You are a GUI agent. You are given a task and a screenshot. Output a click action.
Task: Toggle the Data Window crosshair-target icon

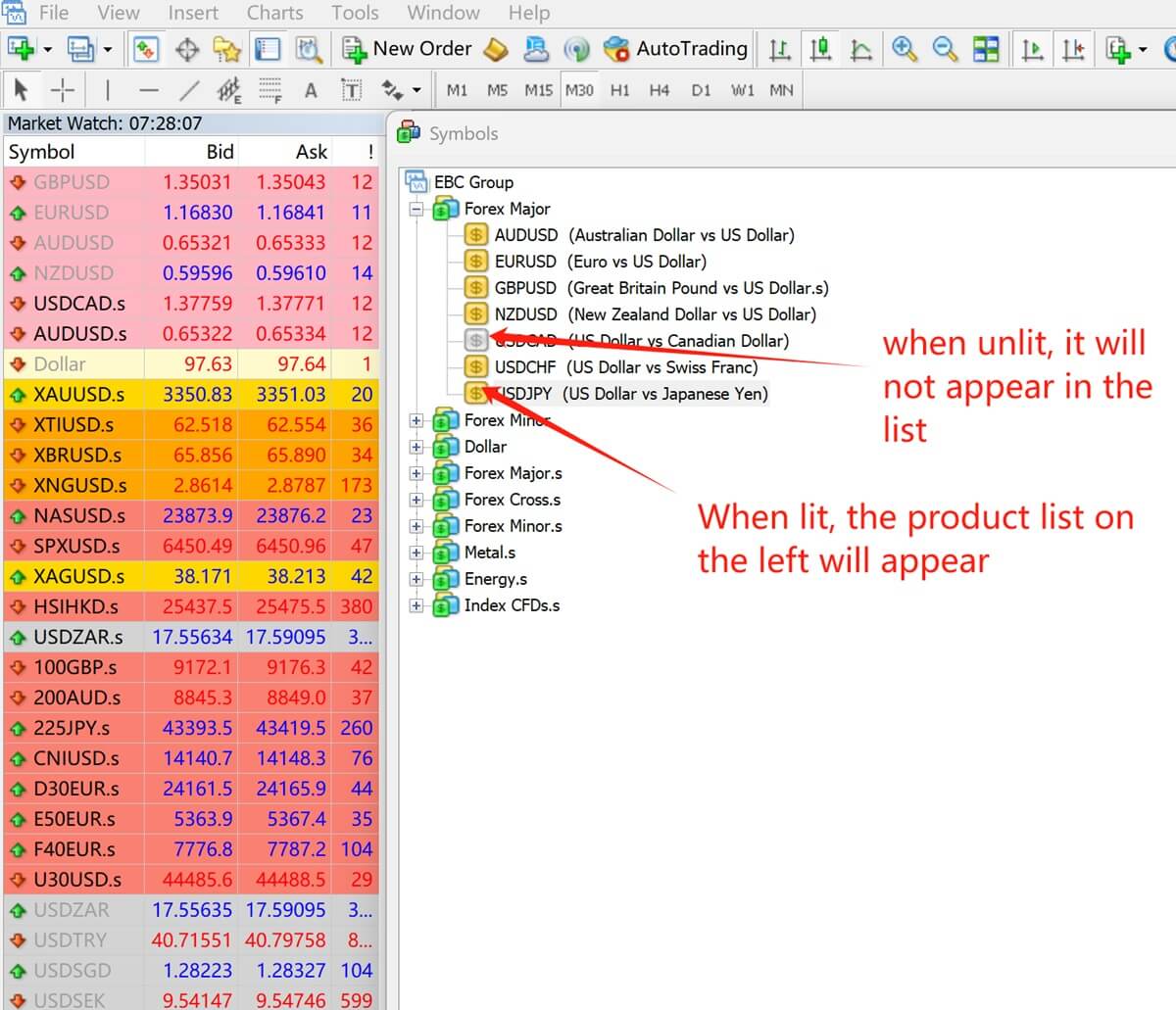click(186, 48)
